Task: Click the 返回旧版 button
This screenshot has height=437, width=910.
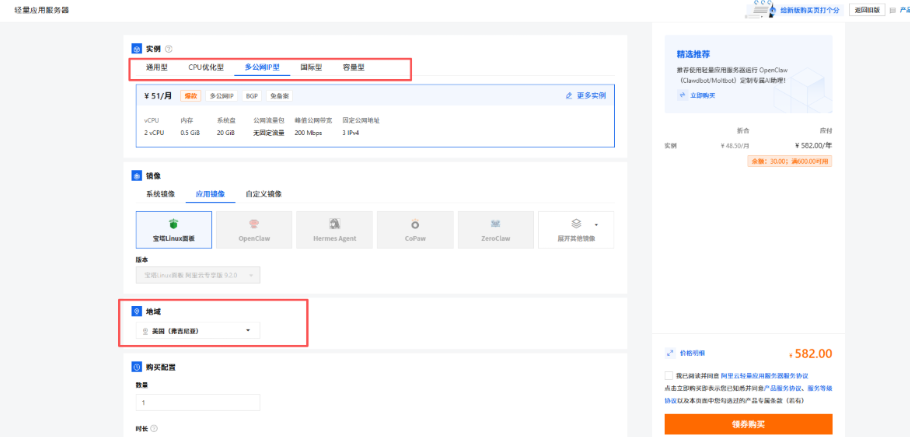Action: point(867,10)
